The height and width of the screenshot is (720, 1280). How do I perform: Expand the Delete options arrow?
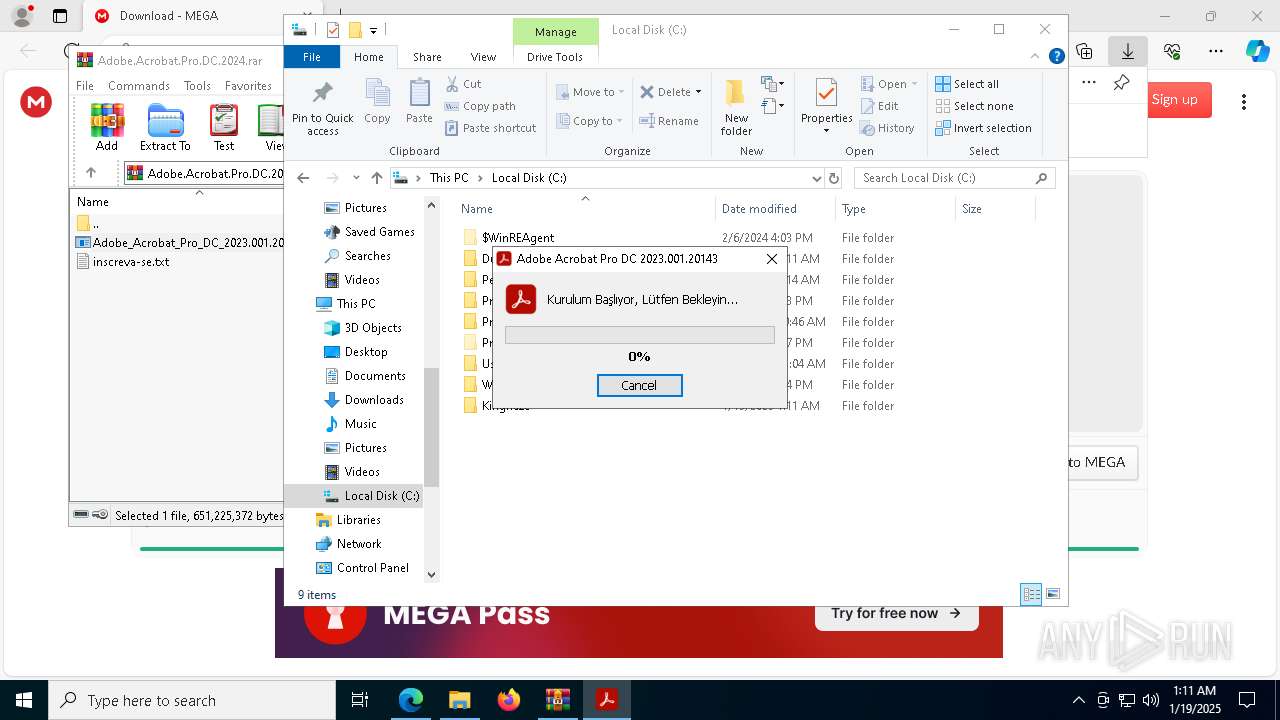(698, 92)
